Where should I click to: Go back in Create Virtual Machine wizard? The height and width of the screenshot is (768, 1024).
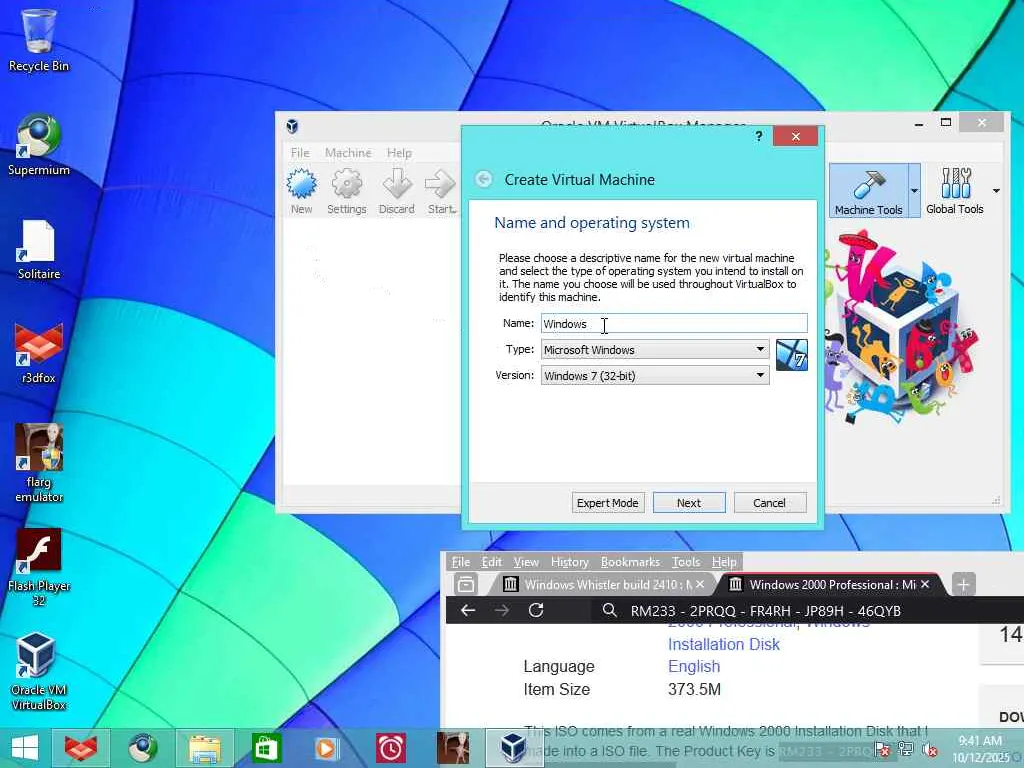(x=484, y=179)
